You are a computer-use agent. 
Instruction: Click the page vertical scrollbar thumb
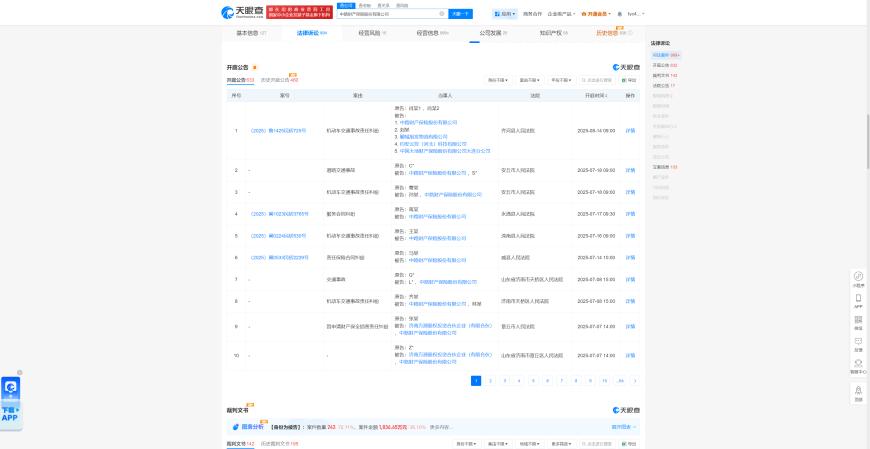[868, 141]
